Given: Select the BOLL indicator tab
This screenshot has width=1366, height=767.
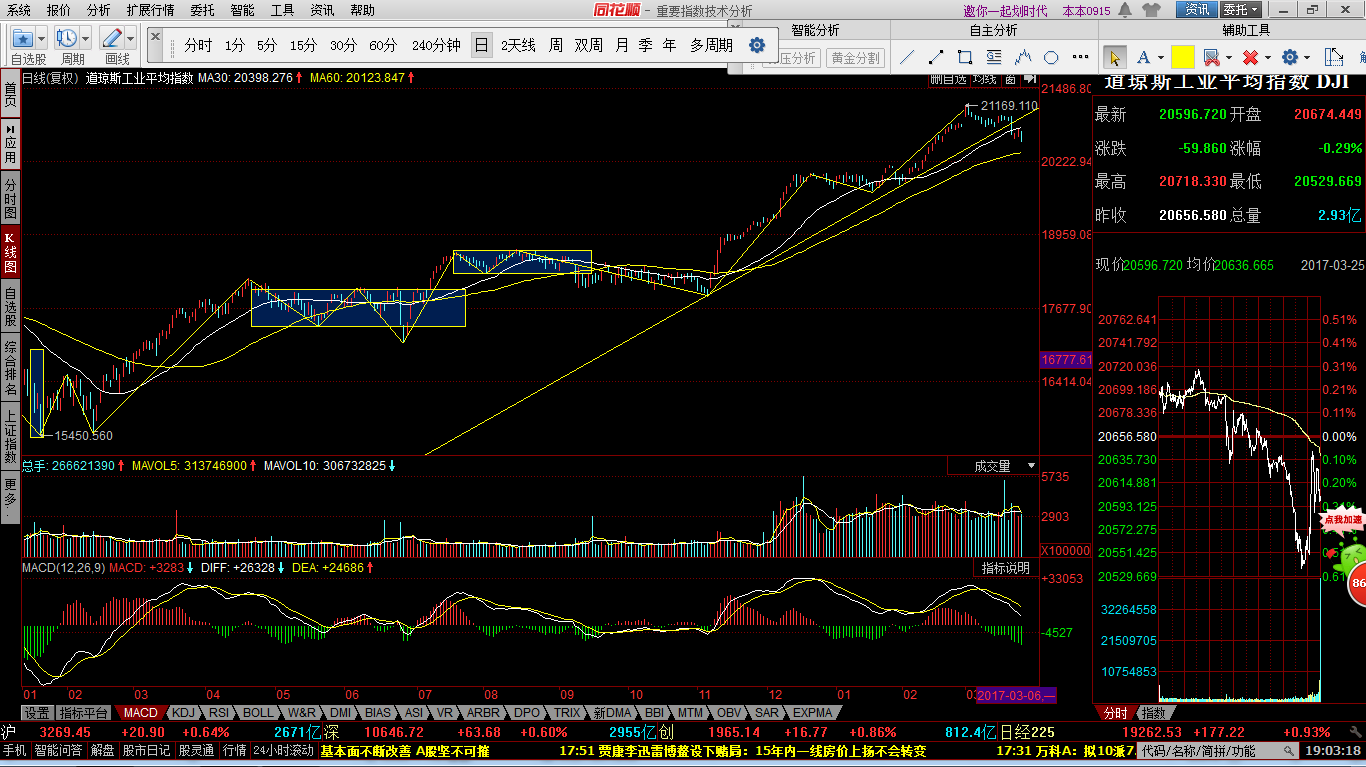Looking at the screenshot, I should pos(258,713).
